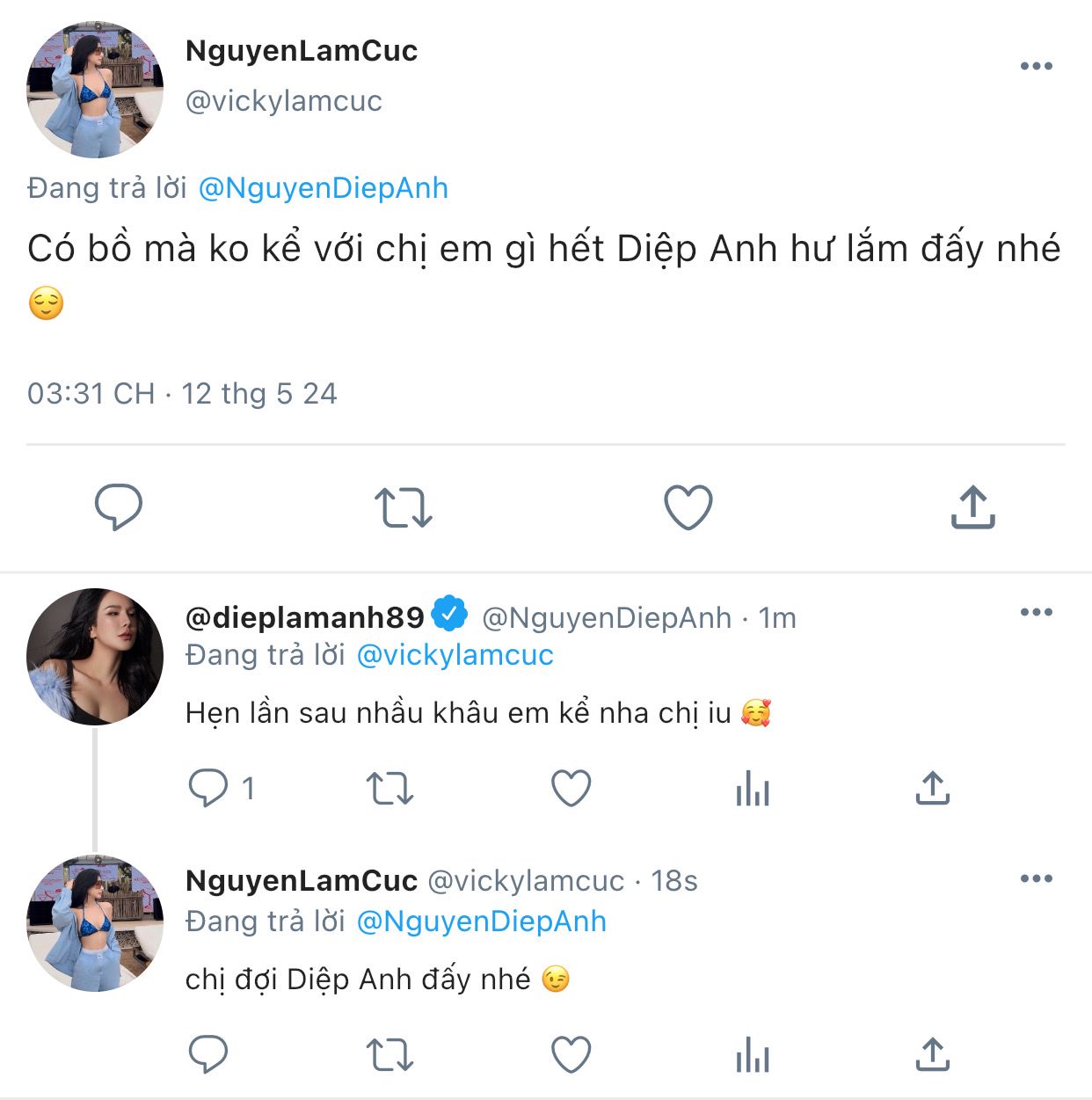This screenshot has width=1092, height=1100.
Task: Retweet the dieplamanh89 reply tweet
Action: [x=389, y=788]
